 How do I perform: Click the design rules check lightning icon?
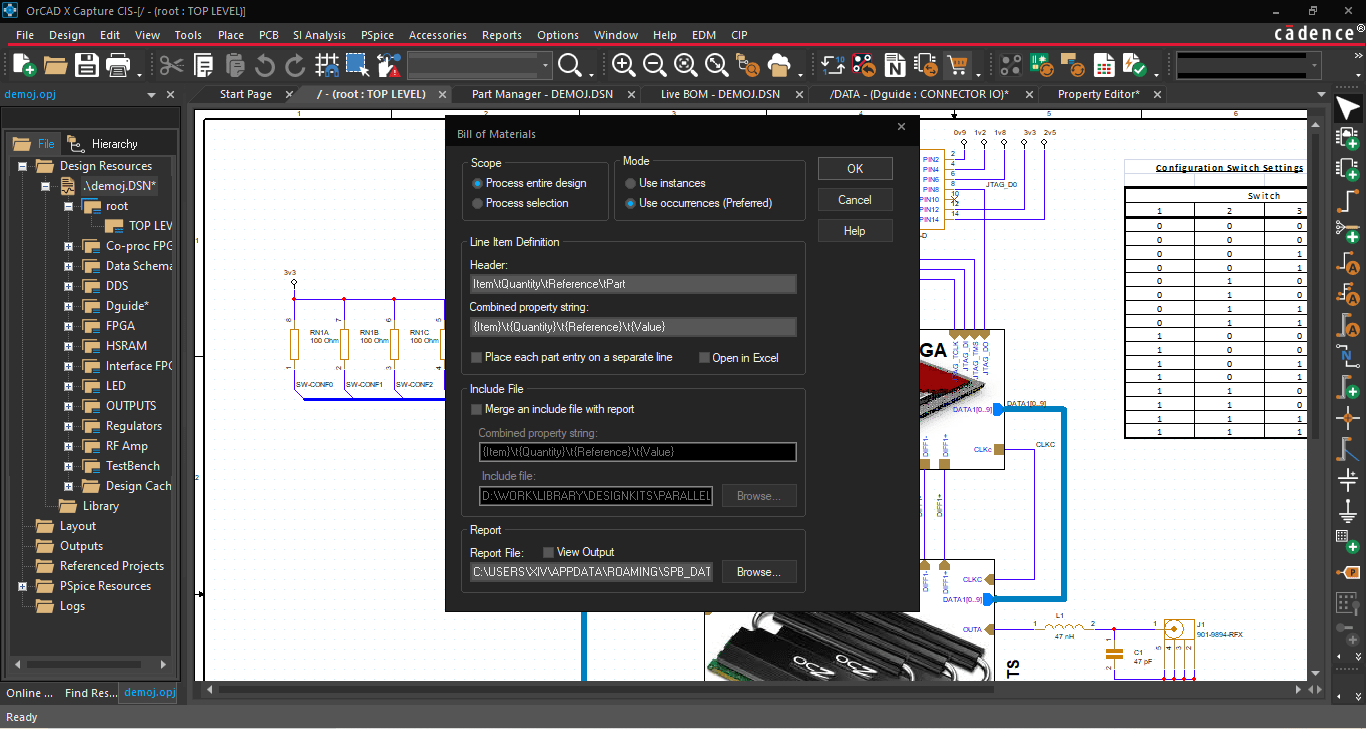pyautogui.click(x=1135, y=66)
